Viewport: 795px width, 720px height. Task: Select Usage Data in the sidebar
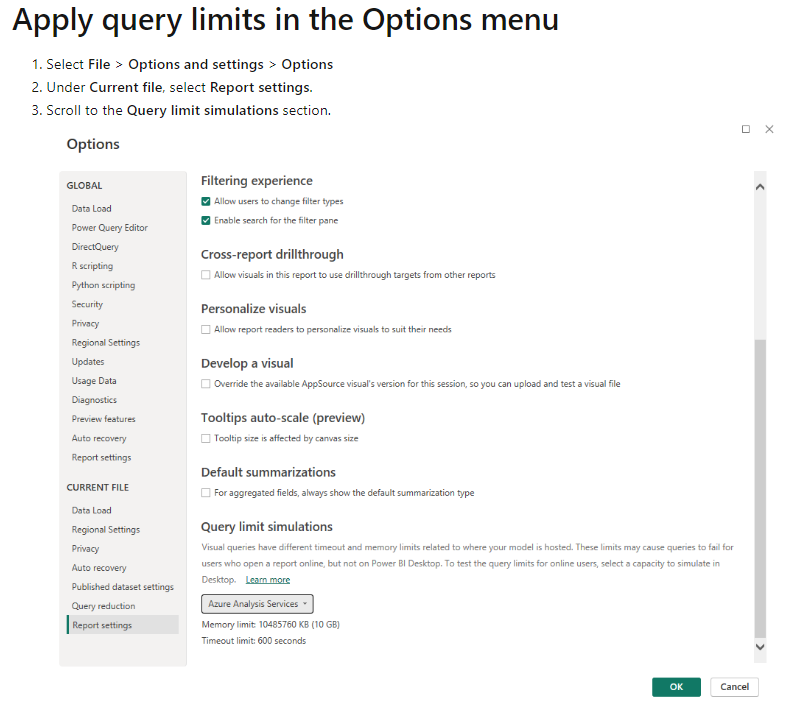coord(94,381)
